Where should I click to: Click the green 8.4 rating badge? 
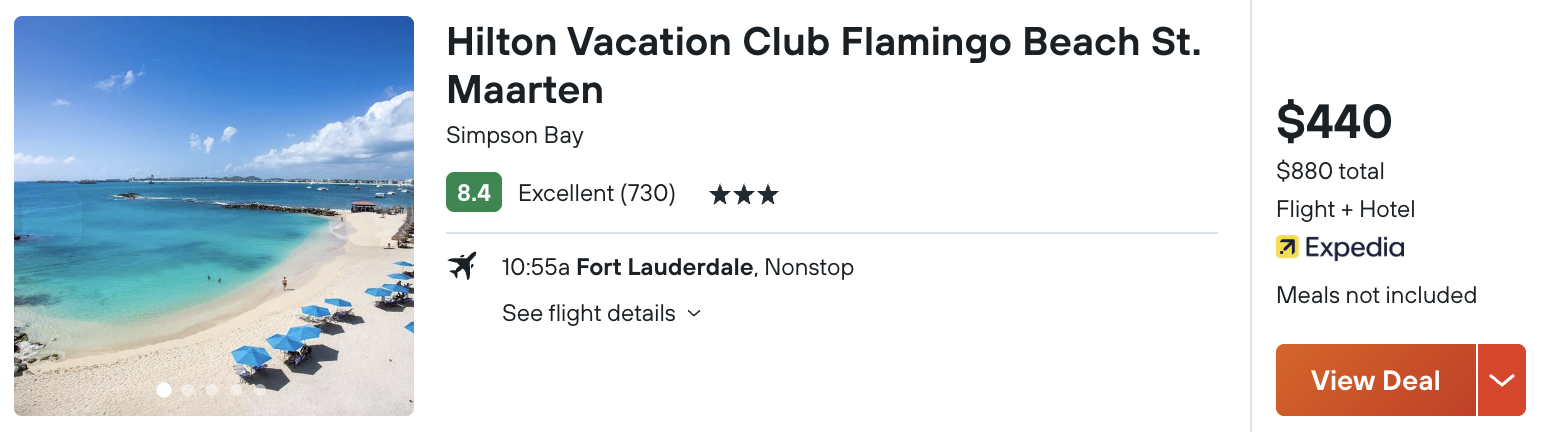[x=474, y=193]
